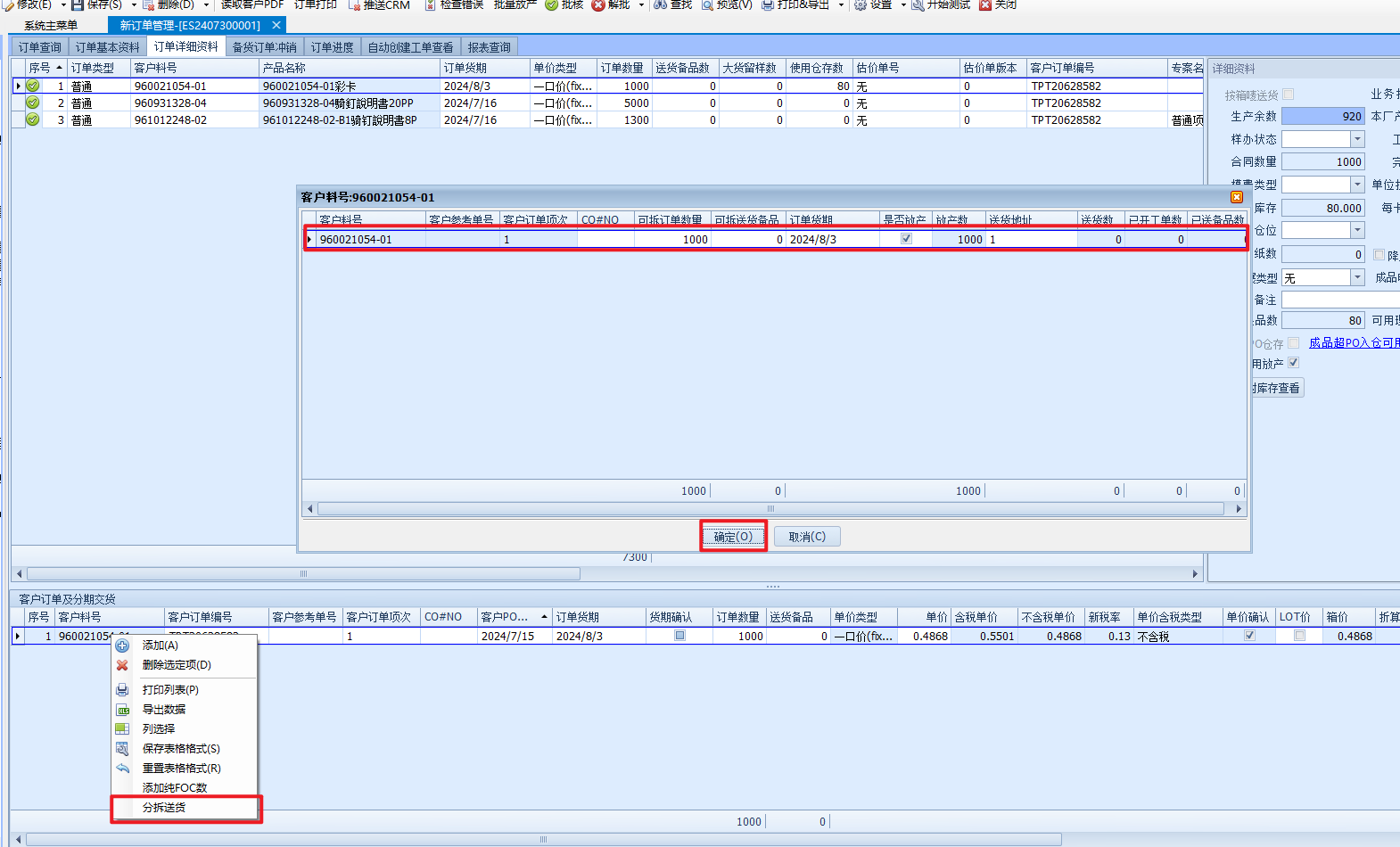The height and width of the screenshot is (847, 1400).
Task: Click the 读取客户PDF toolbar button
Action: click(252, 4)
